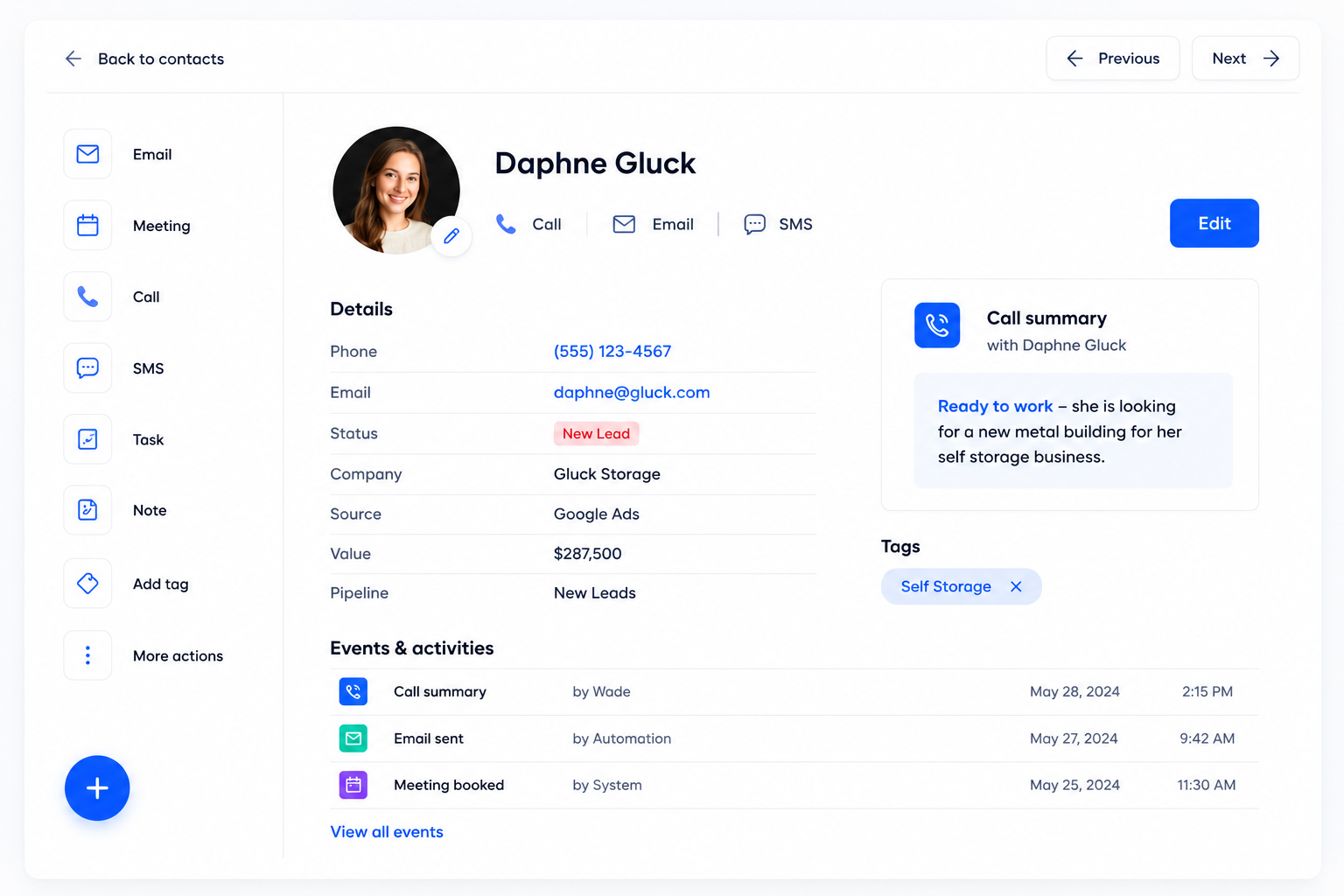Select Task label in the sidebar menu
The image size is (1344, 896).
149,439
